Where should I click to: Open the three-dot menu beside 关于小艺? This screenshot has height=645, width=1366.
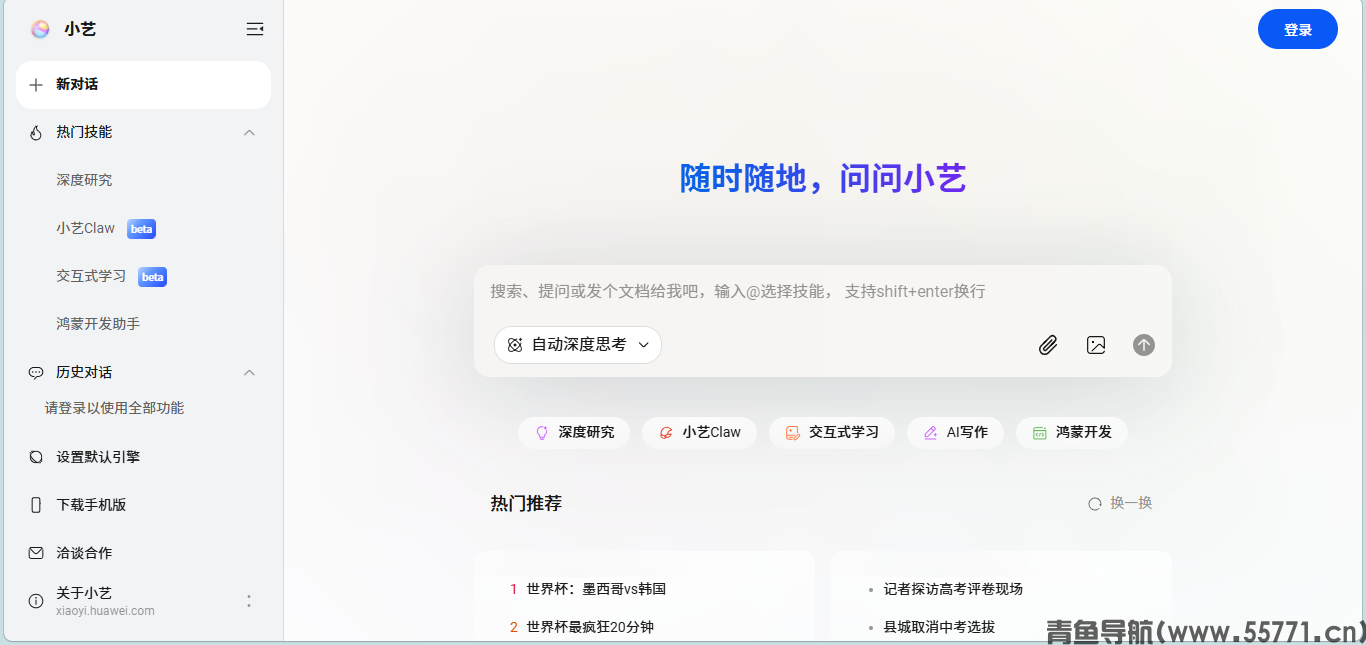point(249,601)
